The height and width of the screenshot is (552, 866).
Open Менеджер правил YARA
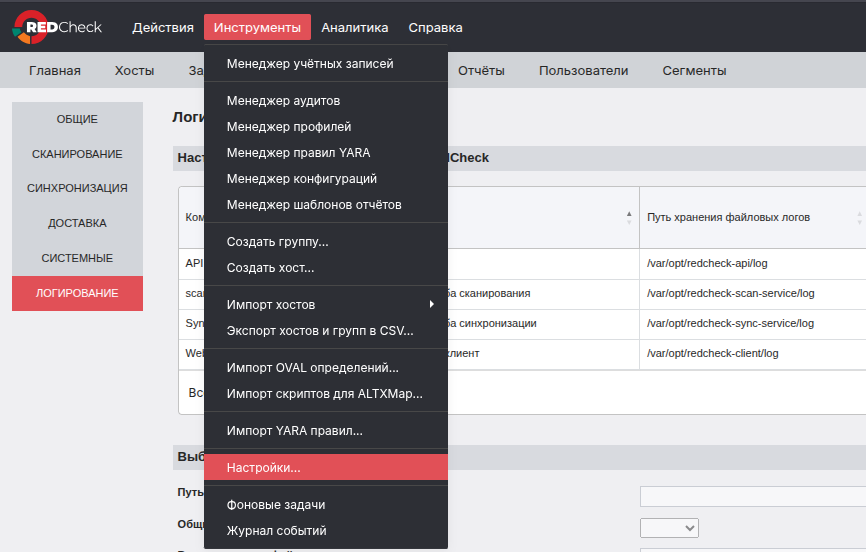[326, 153]
